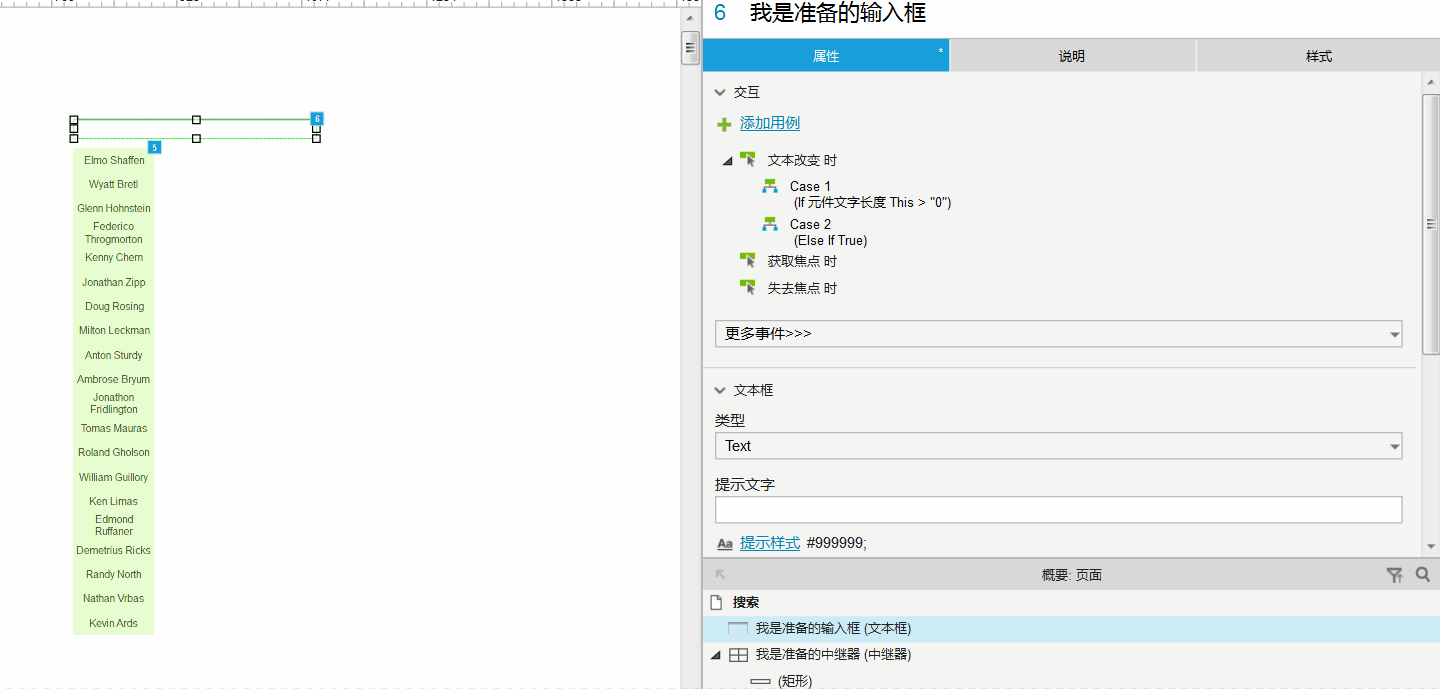Collapse the 文本框 section

coord(719,390)
